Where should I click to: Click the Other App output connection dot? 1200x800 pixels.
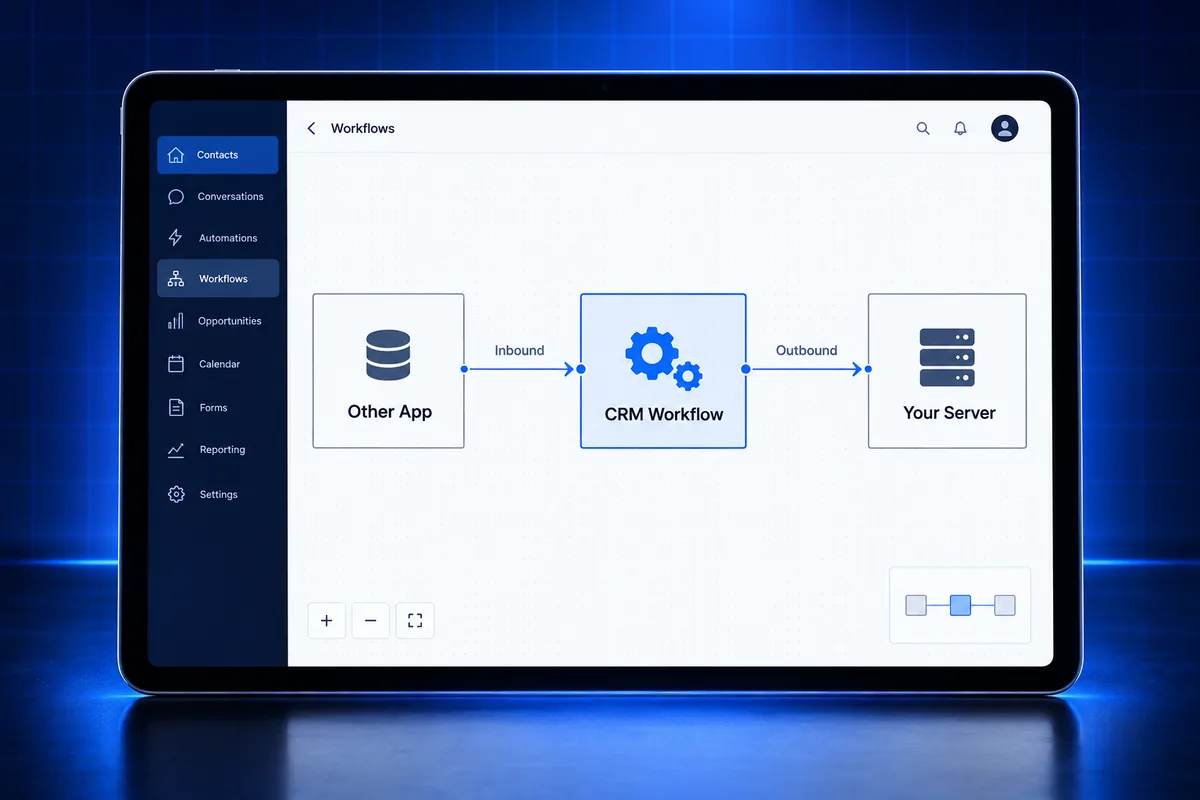(x=464, y=370)
